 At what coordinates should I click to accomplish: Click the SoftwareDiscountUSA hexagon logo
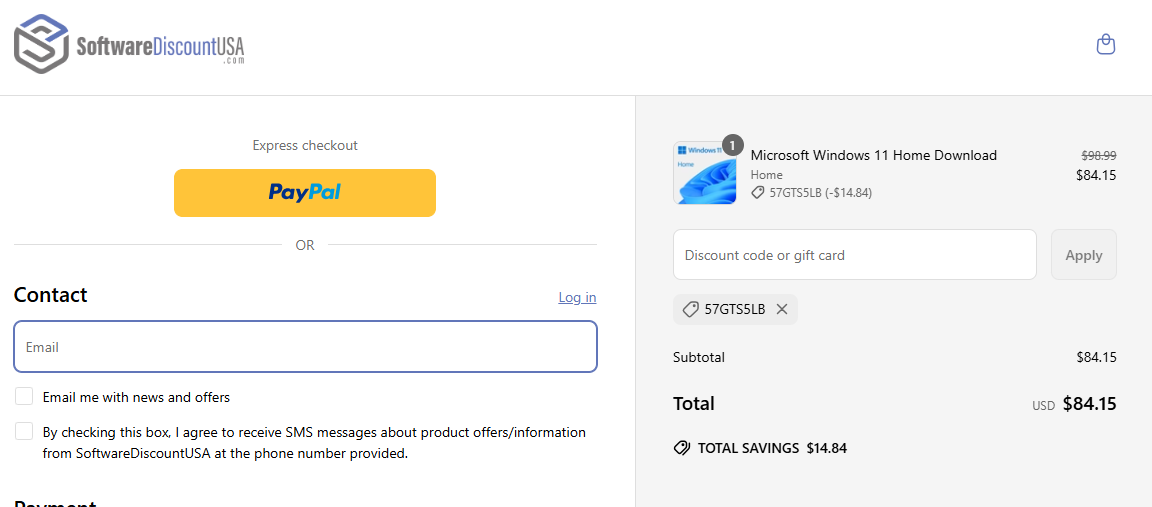pos(41,44)
